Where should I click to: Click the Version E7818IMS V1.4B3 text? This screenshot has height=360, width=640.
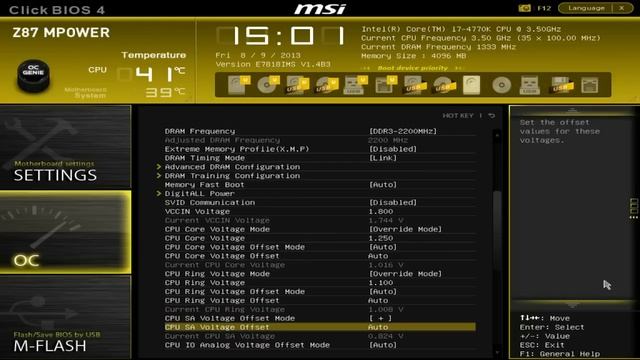coord(273,64)
